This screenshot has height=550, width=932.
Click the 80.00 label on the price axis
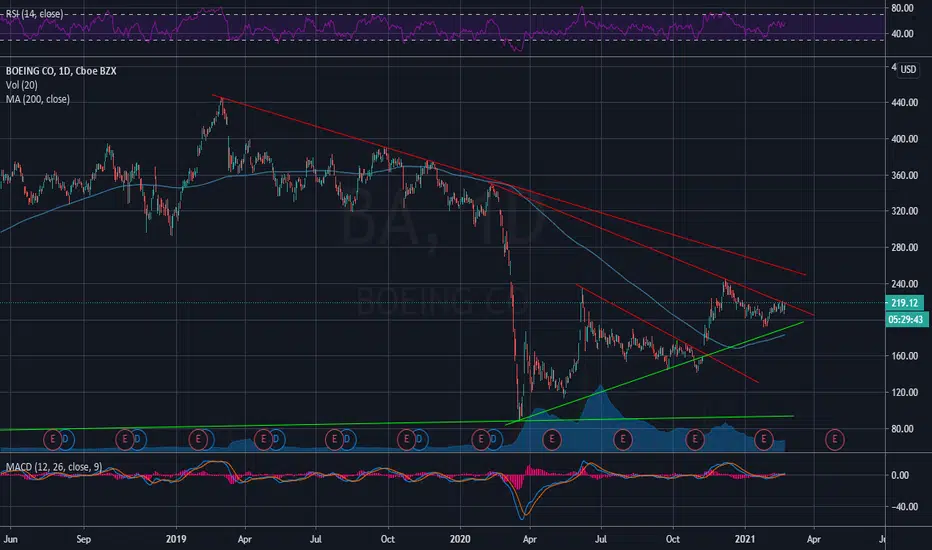(902, 428)
